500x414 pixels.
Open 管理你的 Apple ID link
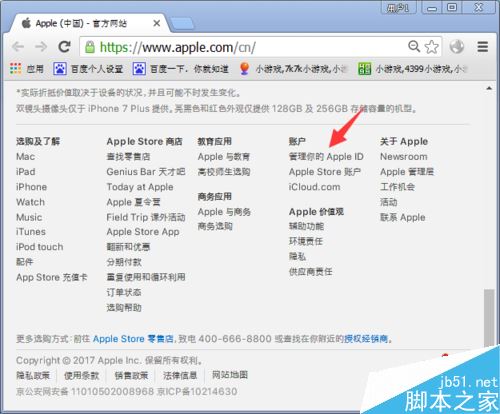click(326, 157)
